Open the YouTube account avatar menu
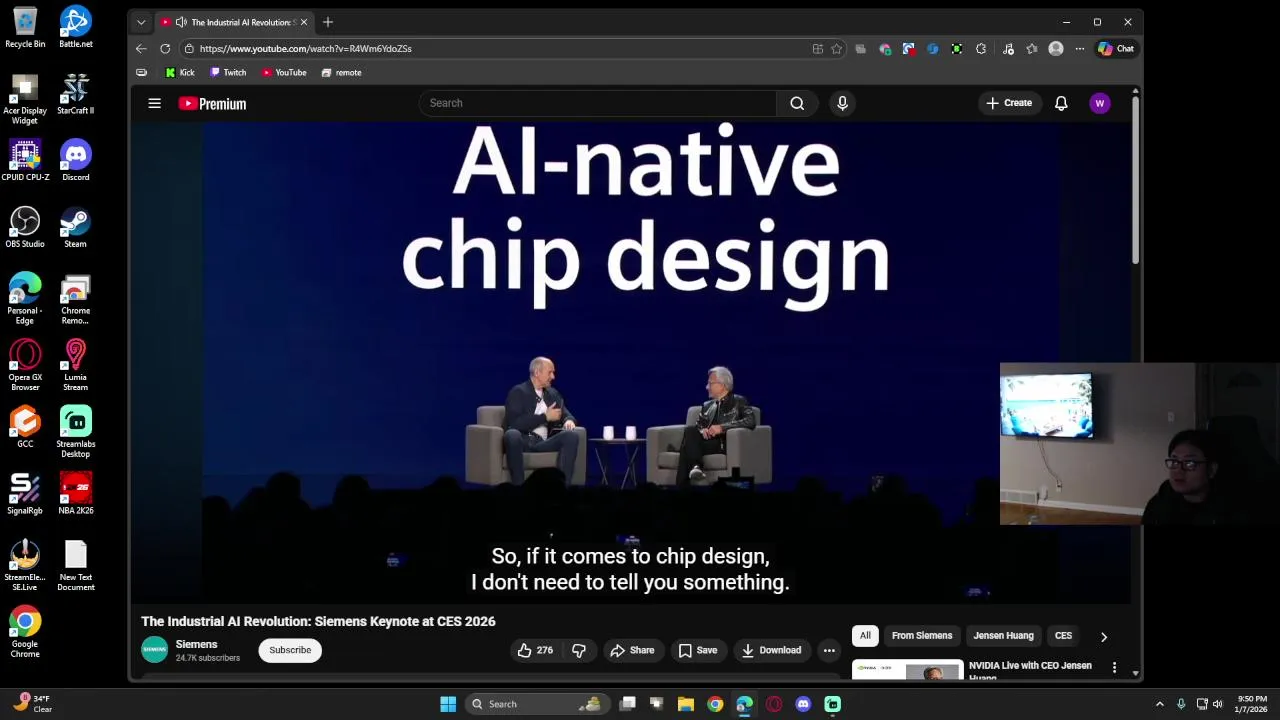 1099,103
